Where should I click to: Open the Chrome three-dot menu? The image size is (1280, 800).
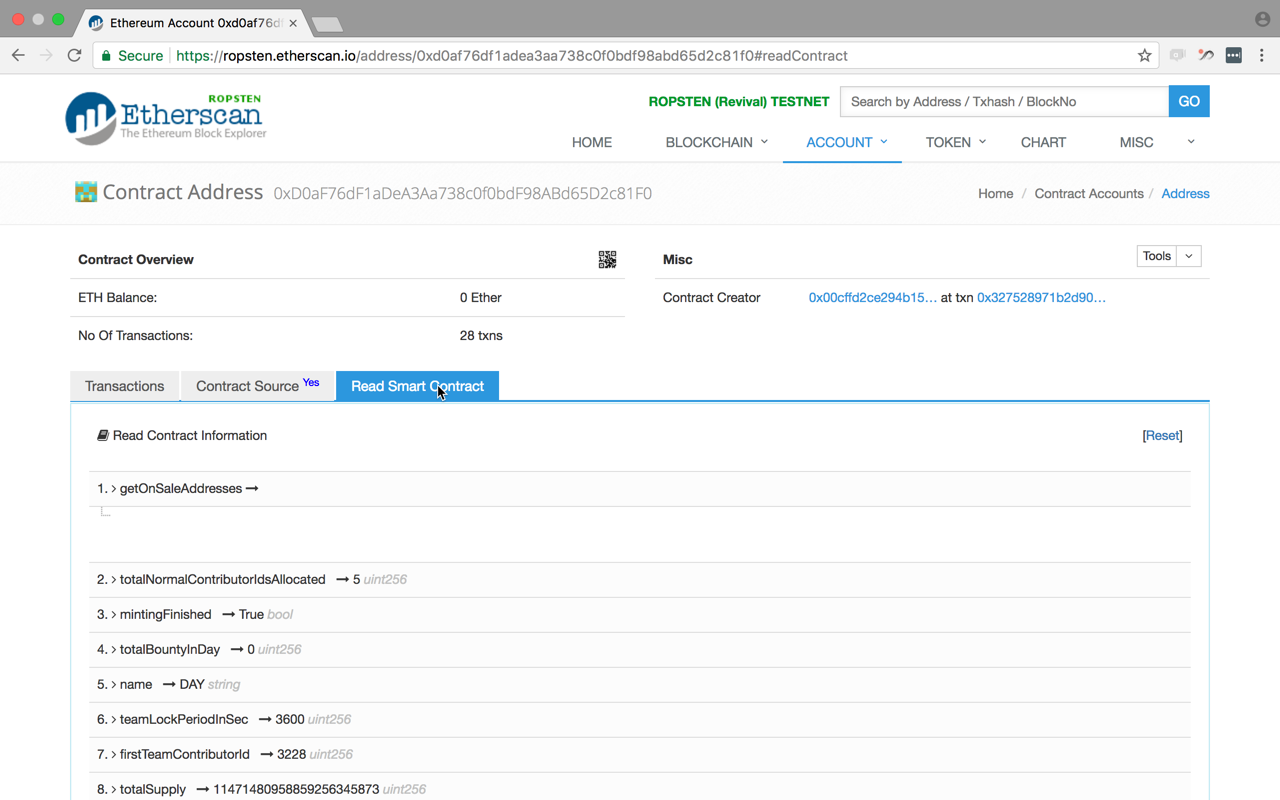1262,56
